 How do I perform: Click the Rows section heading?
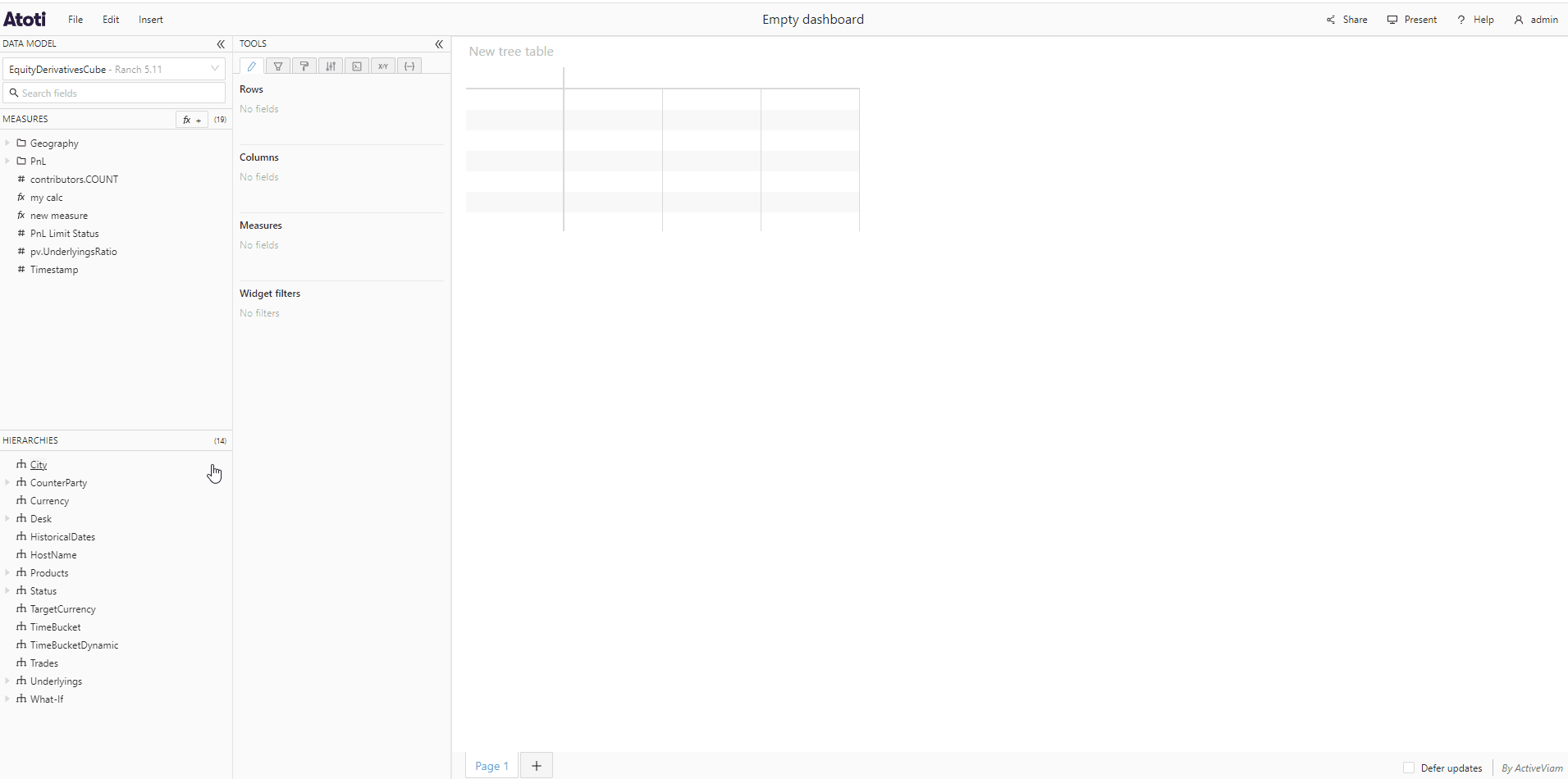tap(251, 89)
